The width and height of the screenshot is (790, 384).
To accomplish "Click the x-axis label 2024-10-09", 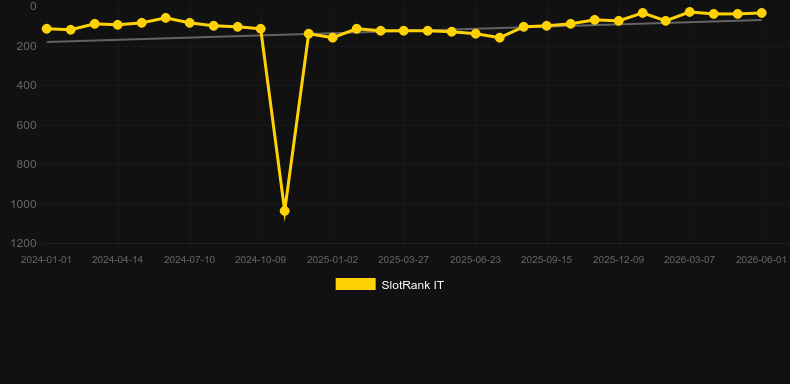I will (x=260, y=260).
